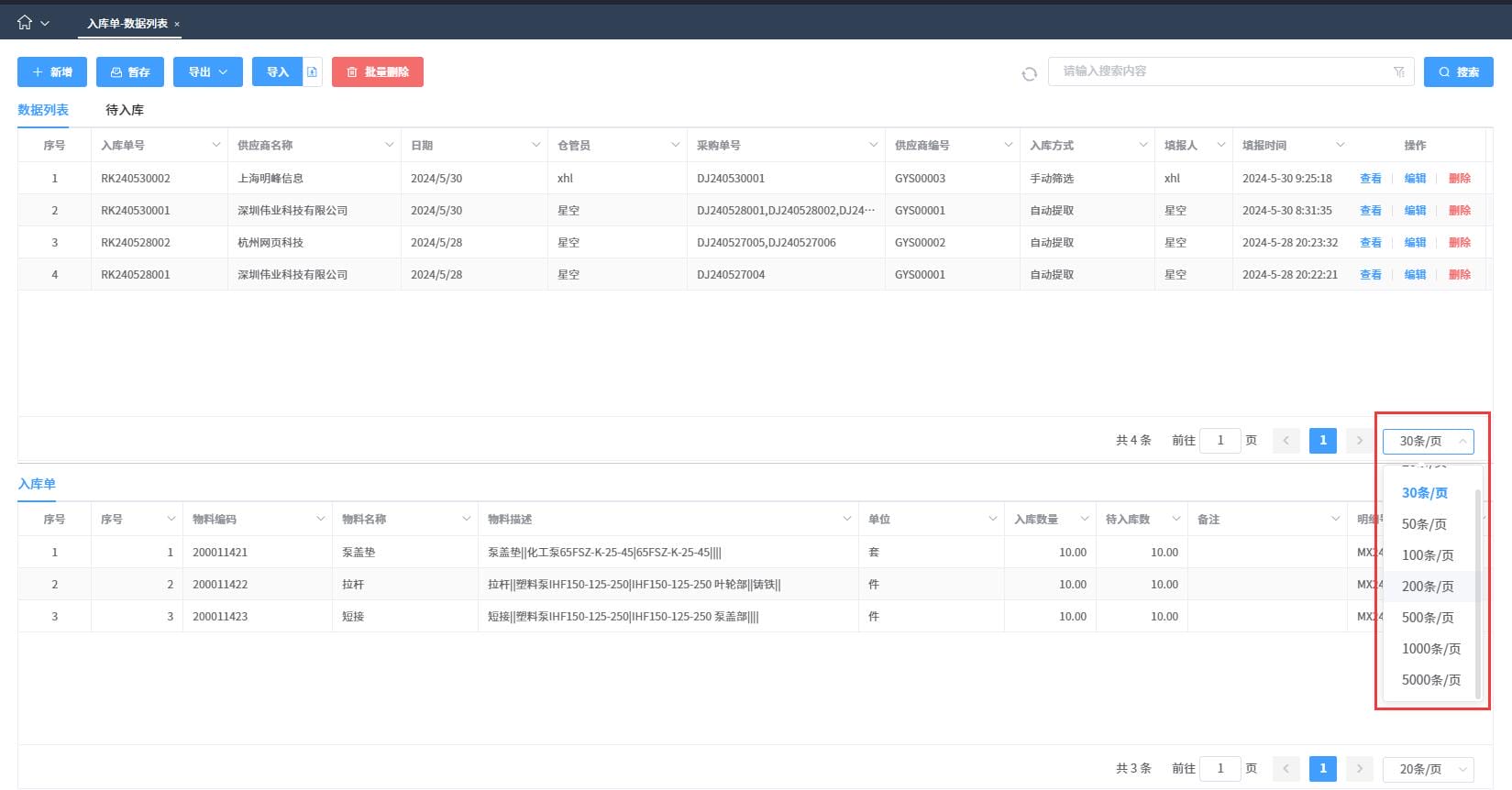
Task: Click the 新增 button
Action: coord(52,72)
